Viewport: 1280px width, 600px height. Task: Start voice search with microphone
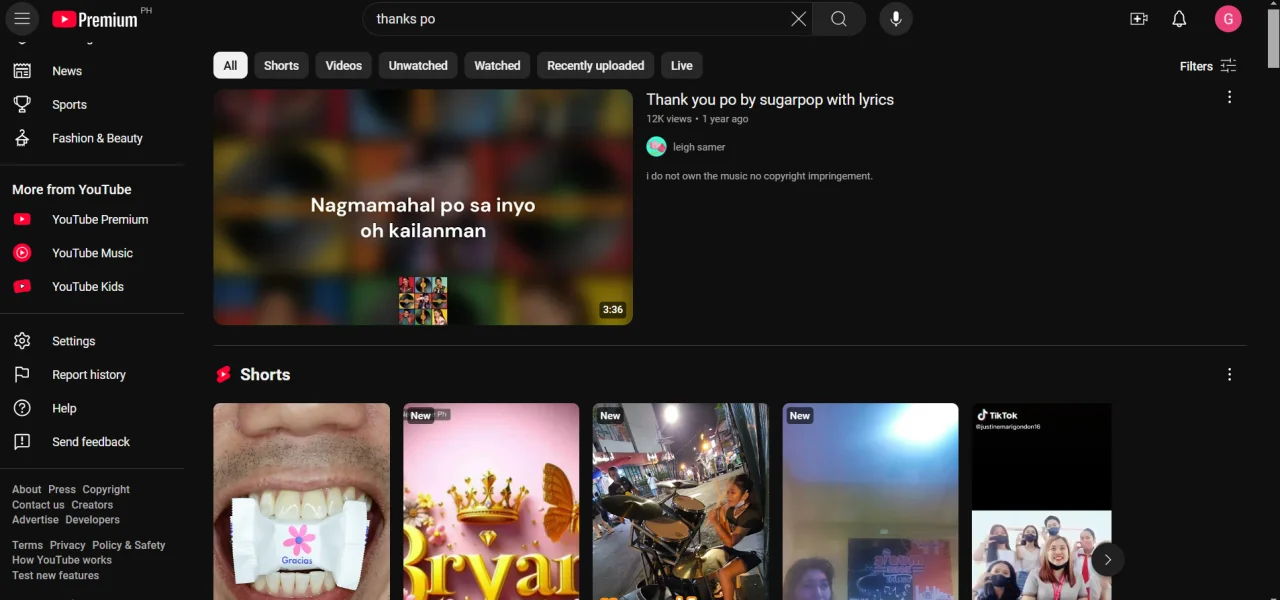[896, 19]
